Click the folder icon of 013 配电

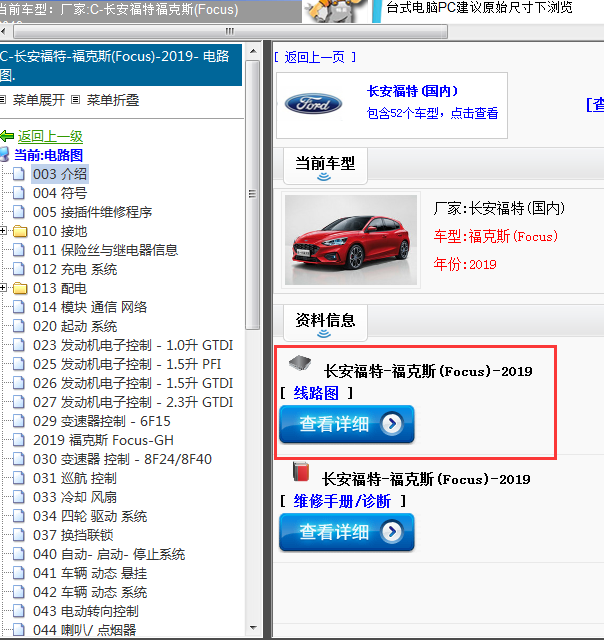pyautogui.click(x=20, y=288)
